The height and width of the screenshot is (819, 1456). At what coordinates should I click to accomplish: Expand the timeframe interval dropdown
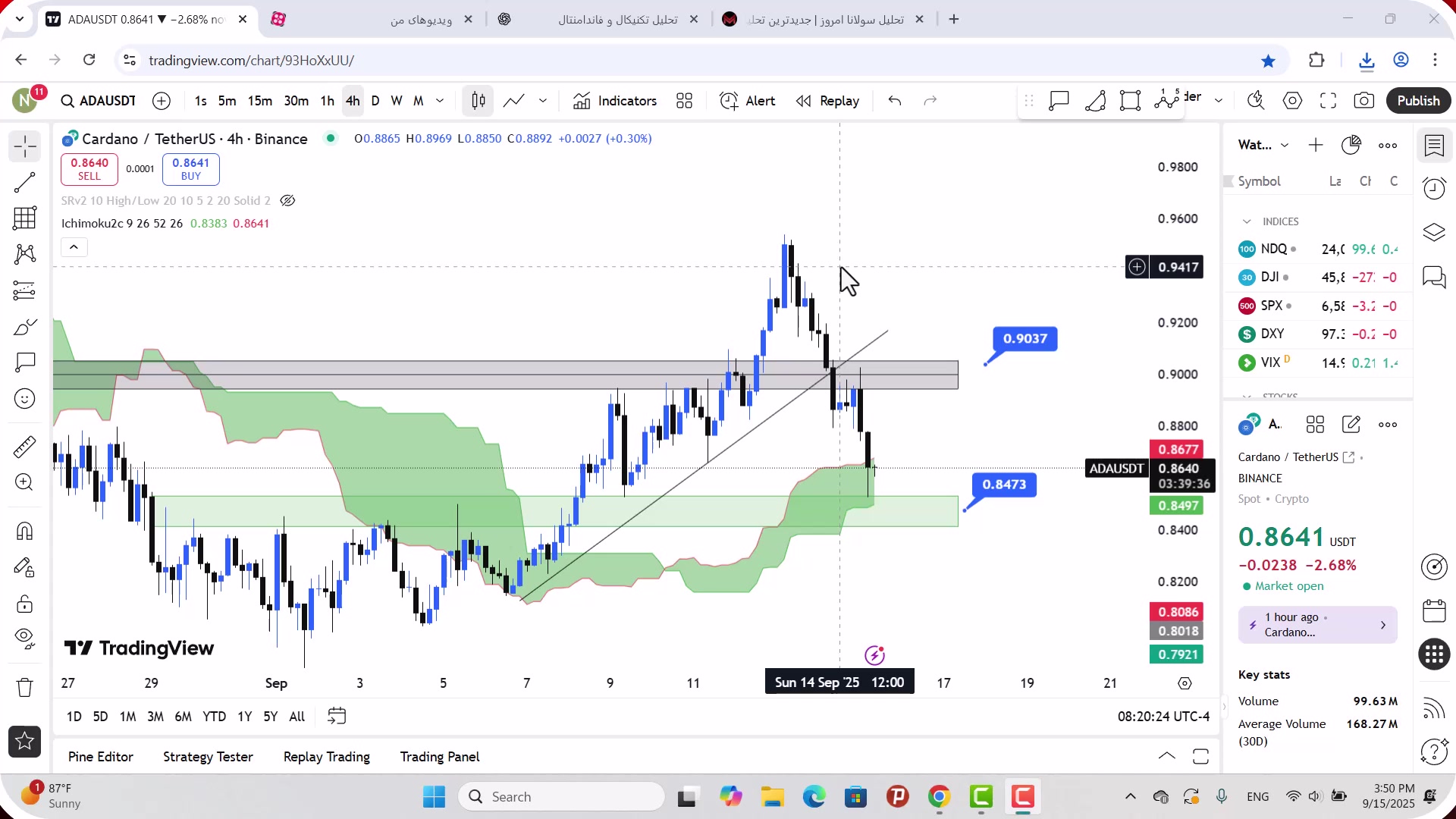(x=440, y=101)
